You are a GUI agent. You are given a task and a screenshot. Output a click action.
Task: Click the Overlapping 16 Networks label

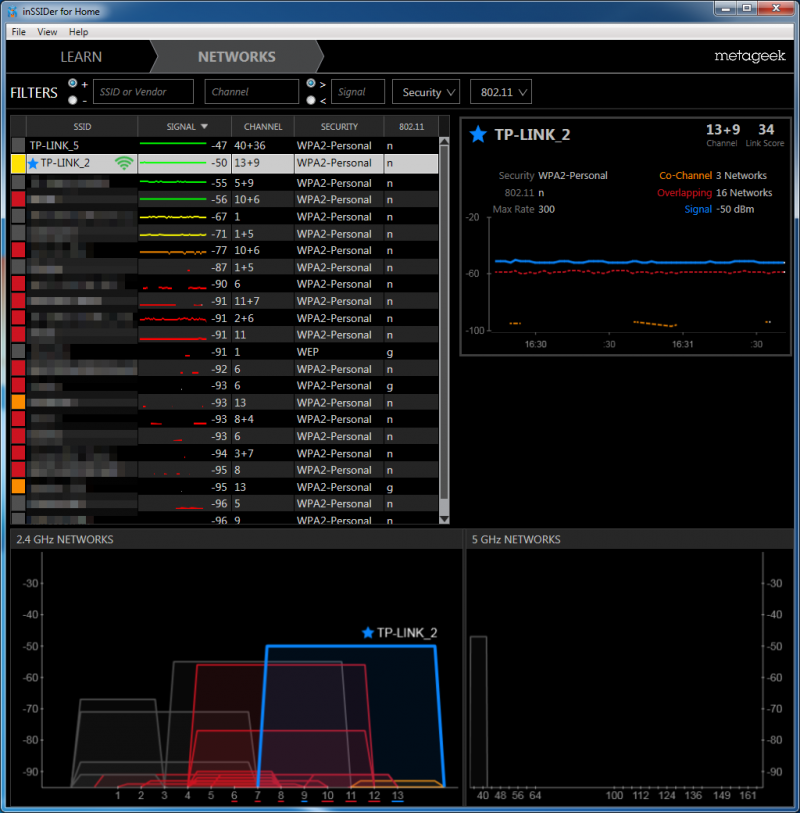(x=714, y=193)
